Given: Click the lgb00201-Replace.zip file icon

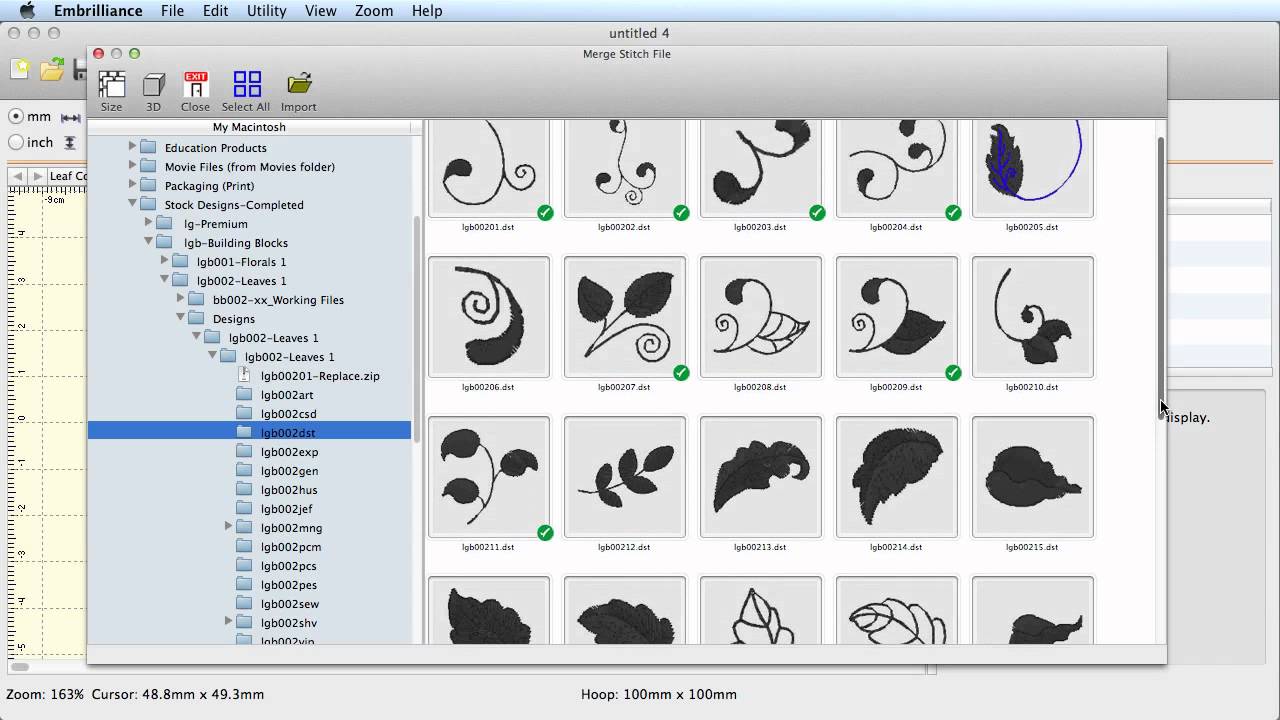Looking at the screenshot, I should tap(244, 375).
